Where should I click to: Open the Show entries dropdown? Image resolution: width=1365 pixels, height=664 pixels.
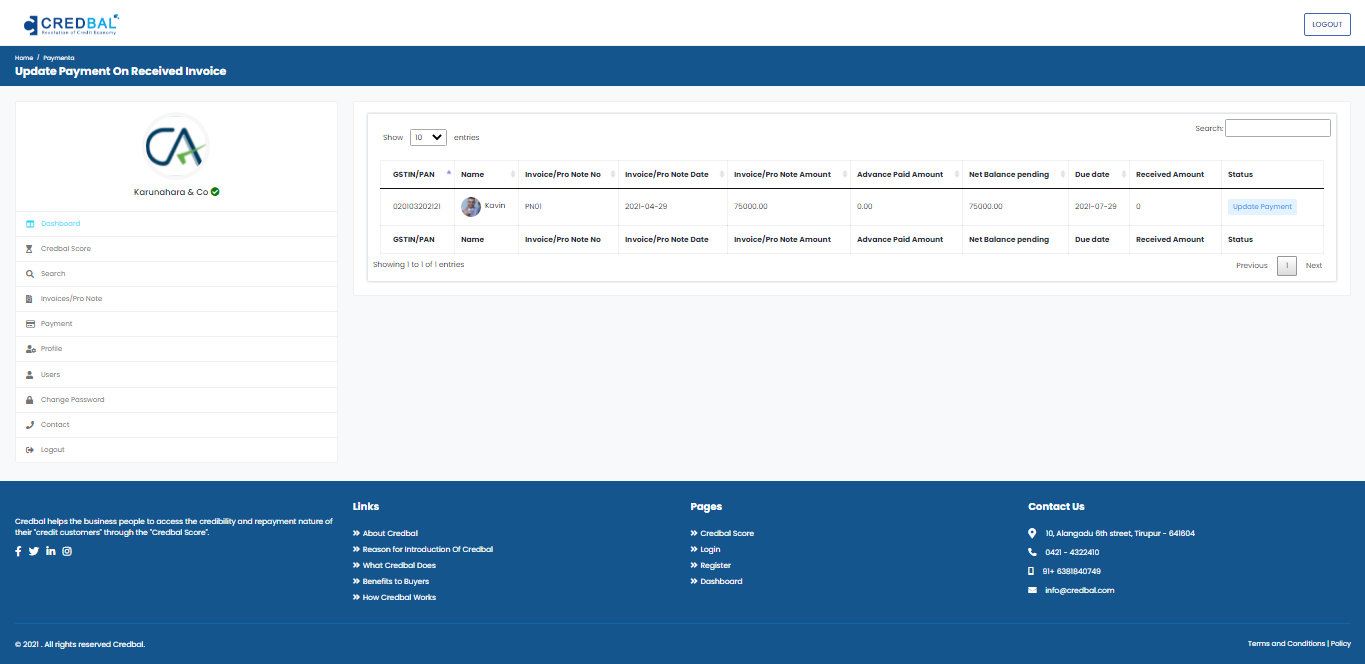tap(428, 137)
